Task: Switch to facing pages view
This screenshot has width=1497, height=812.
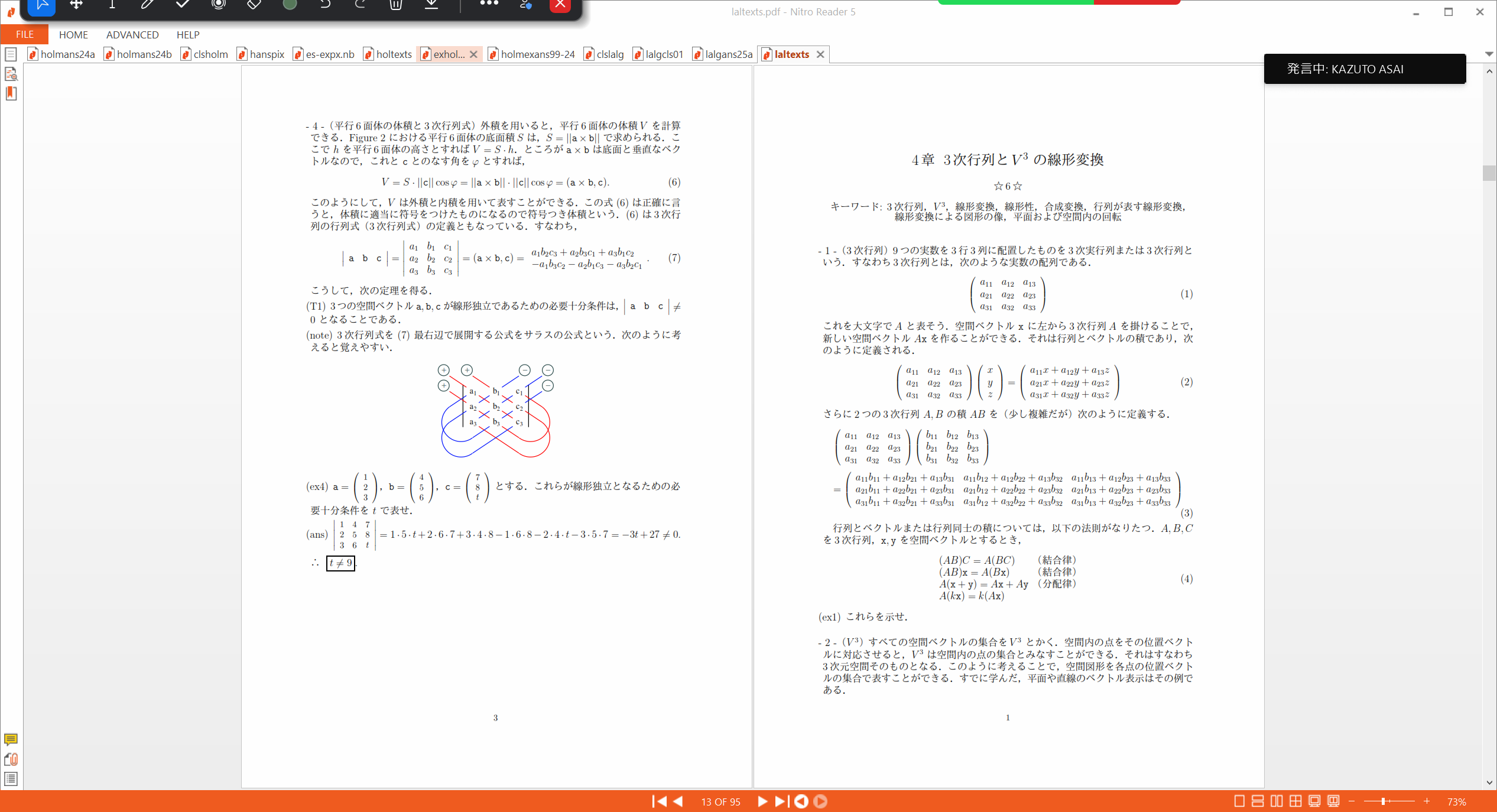Action: [x=1277, y=801]
